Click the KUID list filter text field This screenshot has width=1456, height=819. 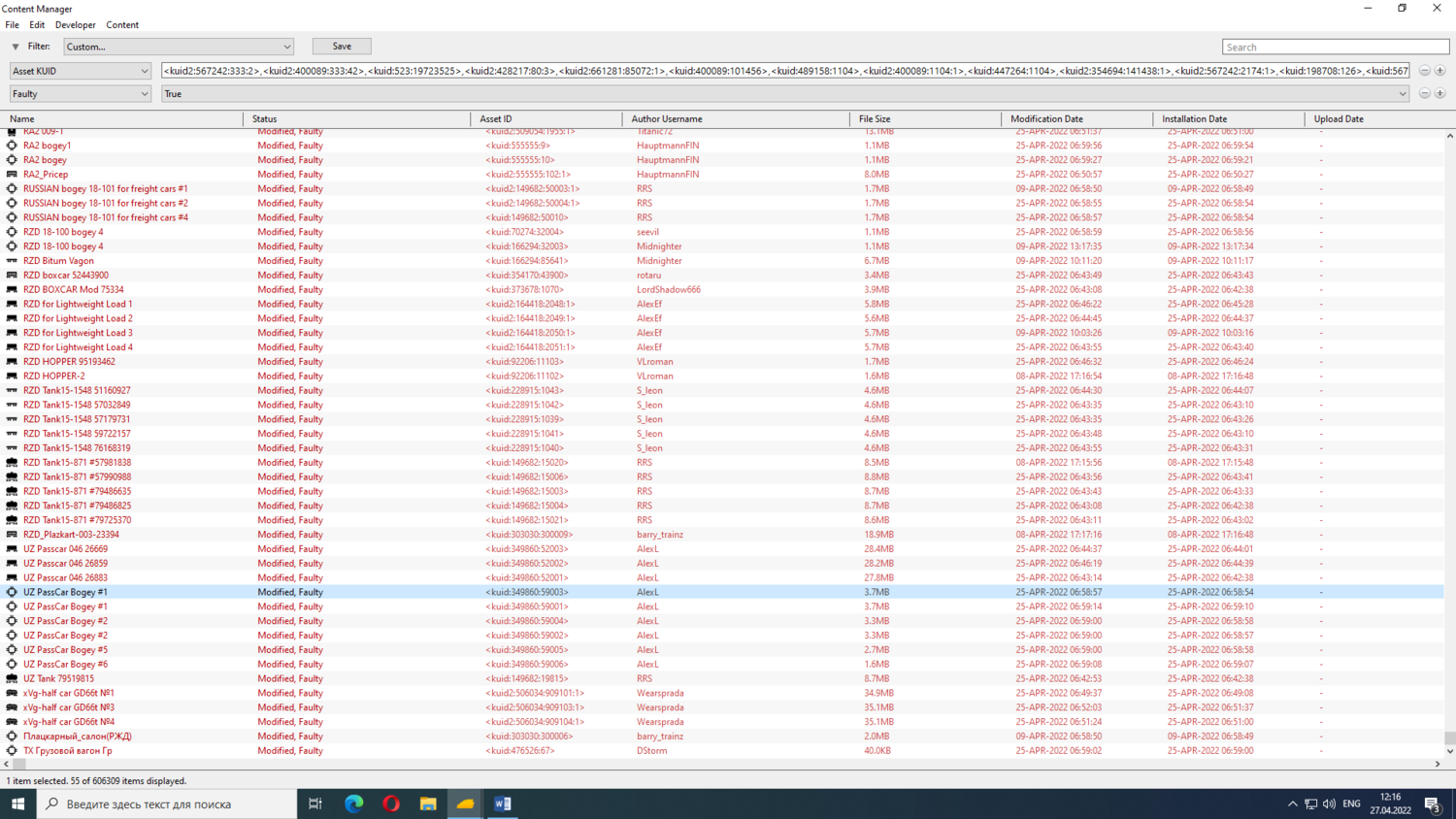[785, 71]
